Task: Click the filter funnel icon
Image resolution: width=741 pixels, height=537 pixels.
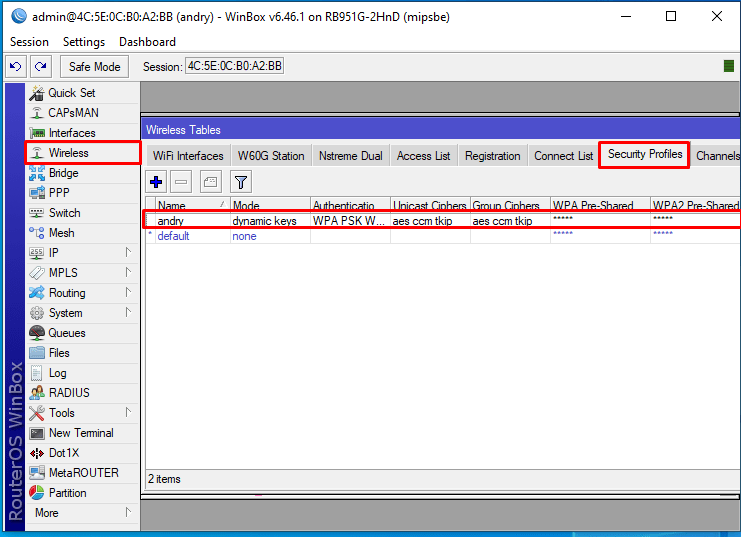Action: pyautogui.click(x=241, y=181)
